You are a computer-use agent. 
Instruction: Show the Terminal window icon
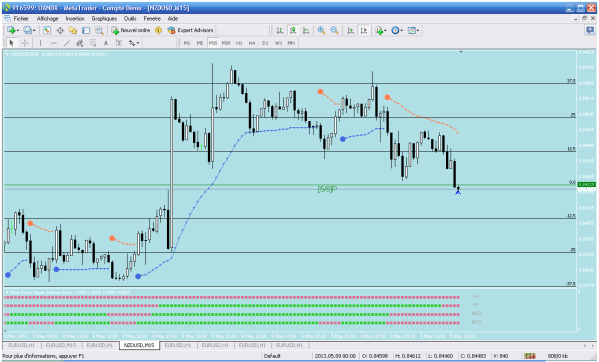click(86, 30)
